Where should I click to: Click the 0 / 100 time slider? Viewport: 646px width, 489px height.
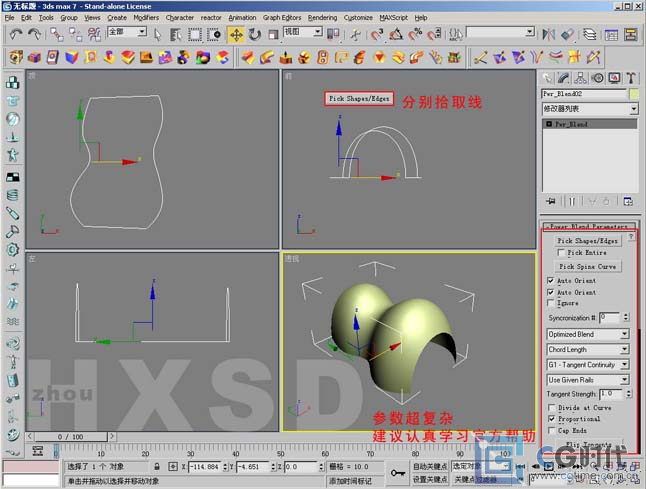tap(71, 437)
